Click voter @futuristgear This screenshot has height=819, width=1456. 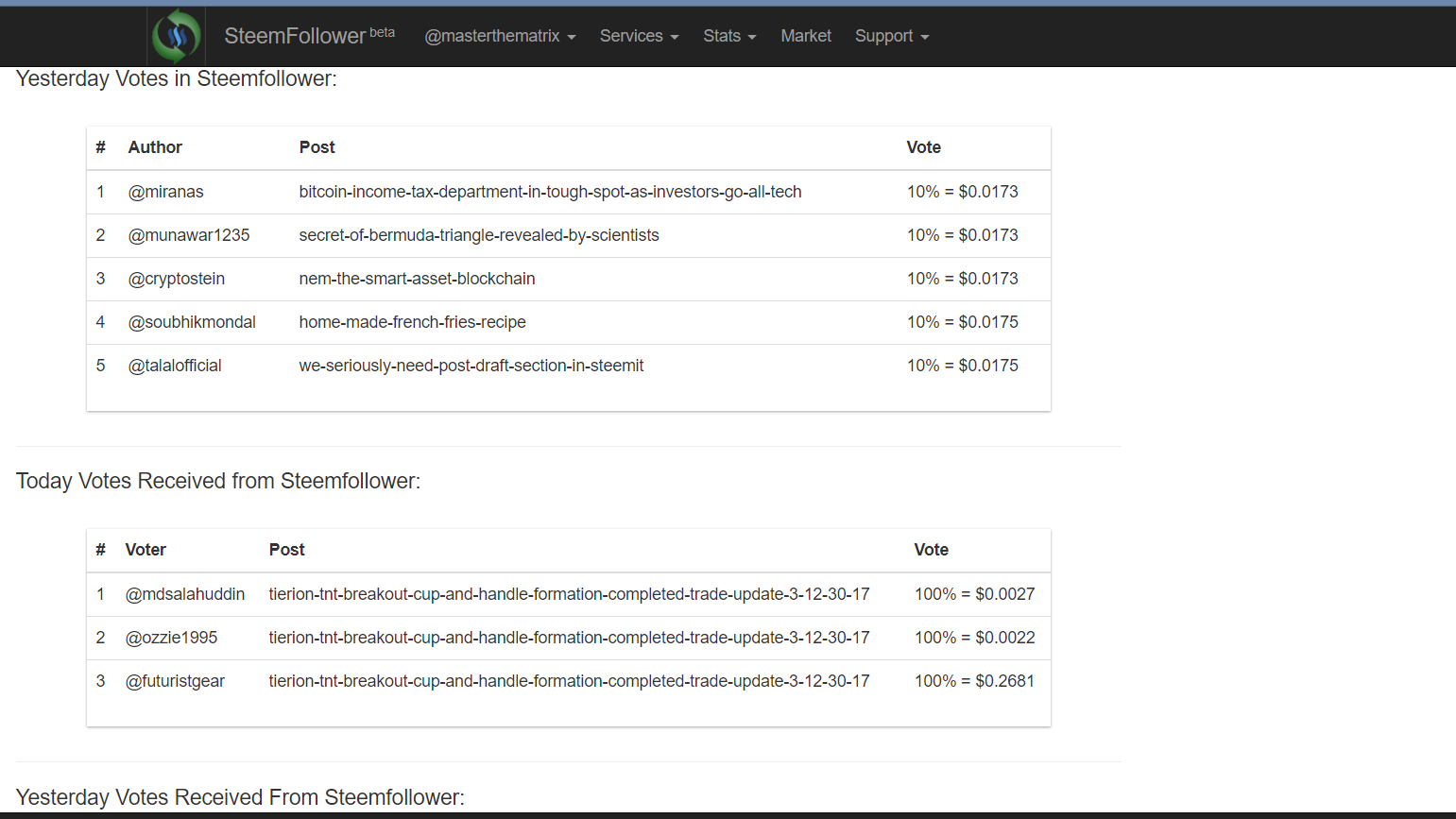(x=175, y=681)
